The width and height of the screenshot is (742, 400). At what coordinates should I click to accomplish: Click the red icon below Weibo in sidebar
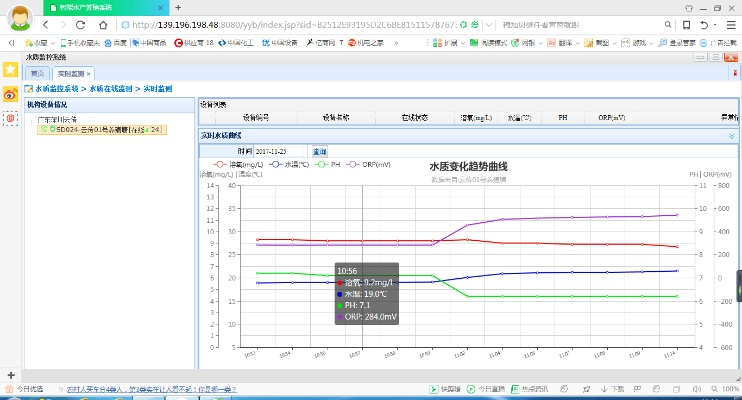(x=11, y=118)
